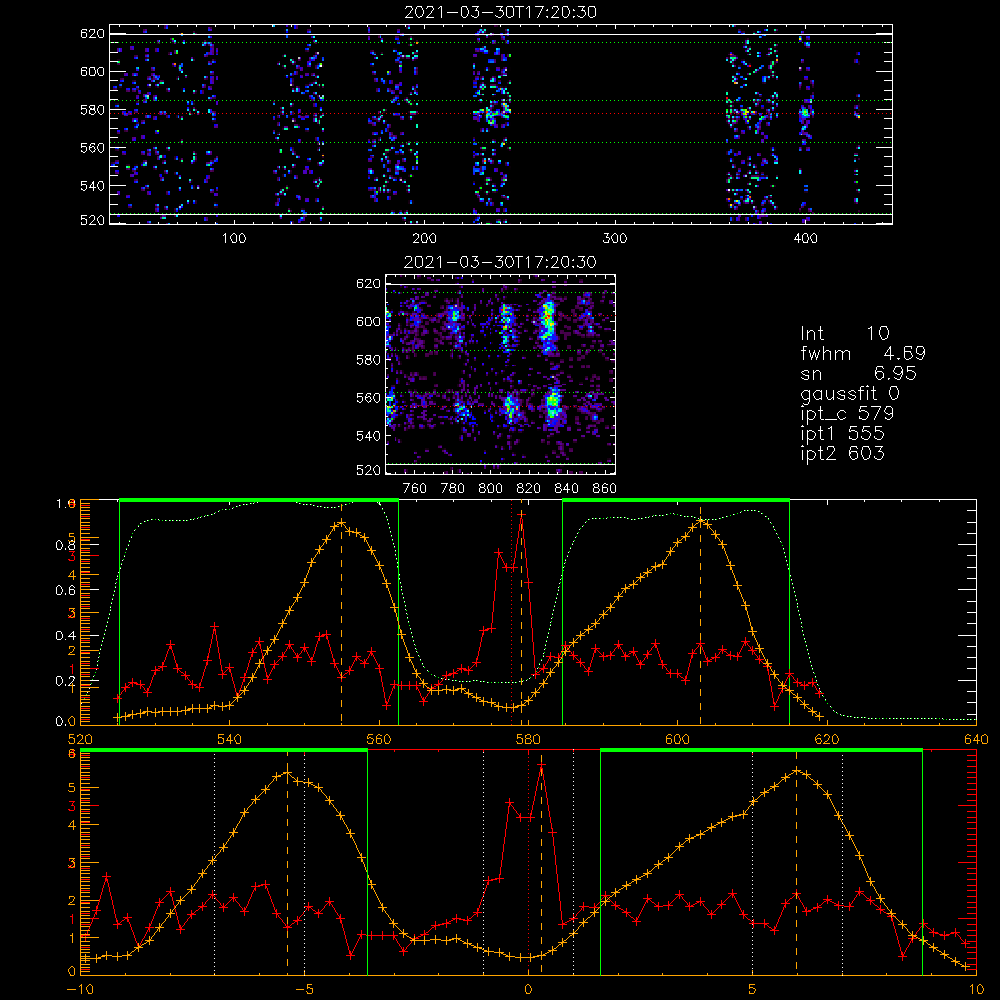This screenshot has width=1000, height=1000.
Task: Click the timestamp title above the small zoomed image
Action: [x=500, y=262]
